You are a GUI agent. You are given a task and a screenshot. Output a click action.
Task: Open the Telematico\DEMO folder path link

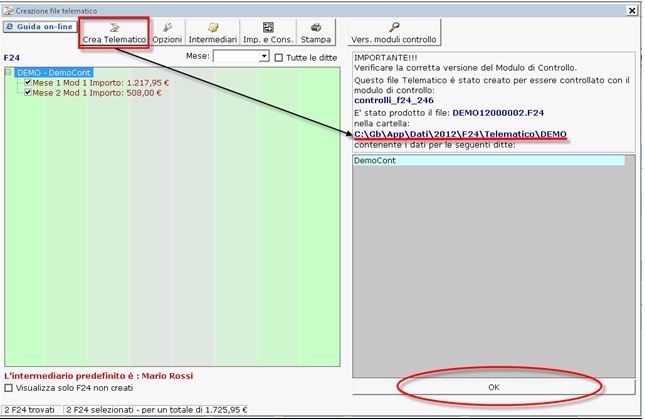tap(460, 134)
